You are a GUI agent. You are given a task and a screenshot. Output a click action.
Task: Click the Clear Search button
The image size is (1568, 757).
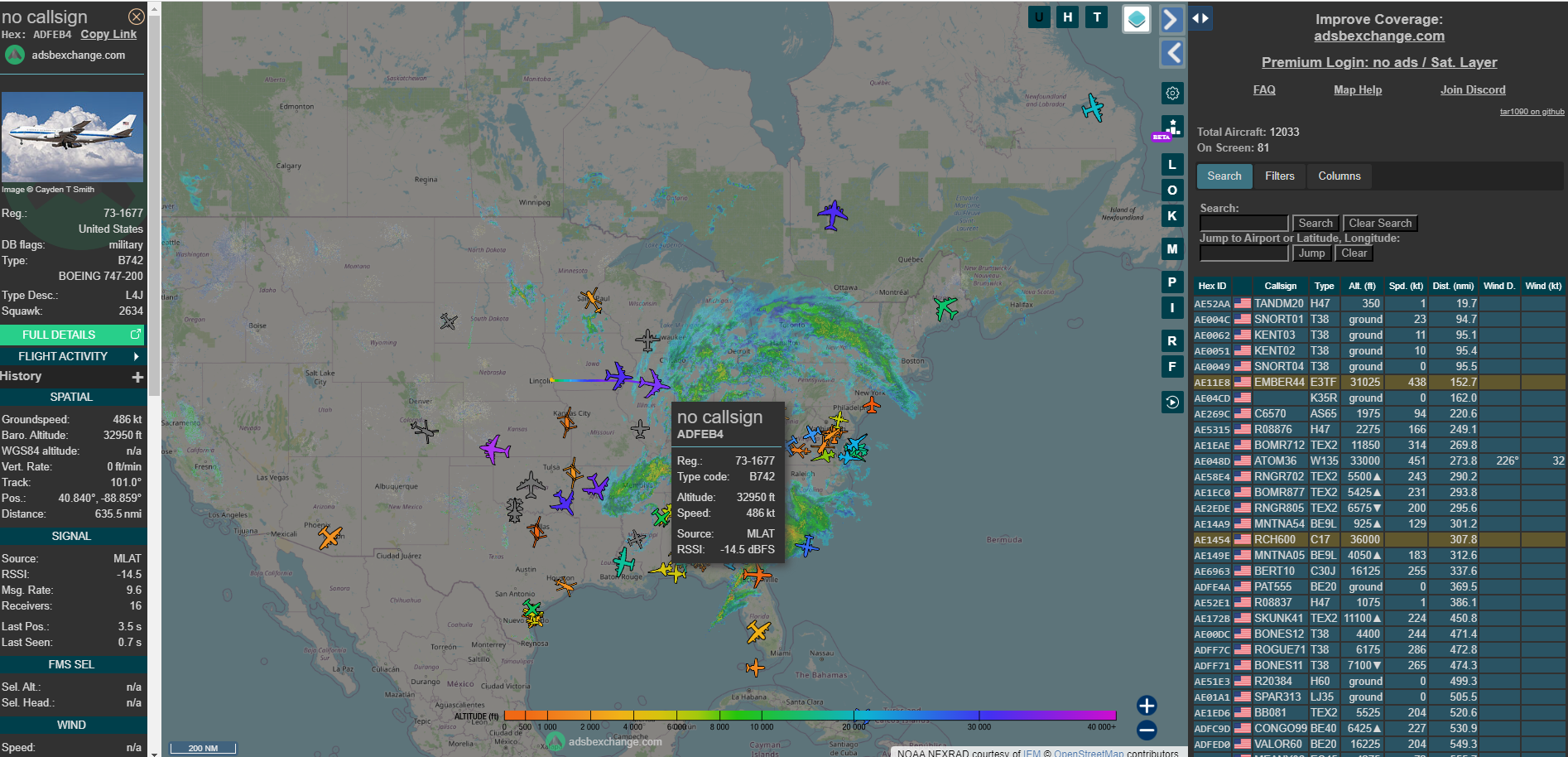[1380, 223]
